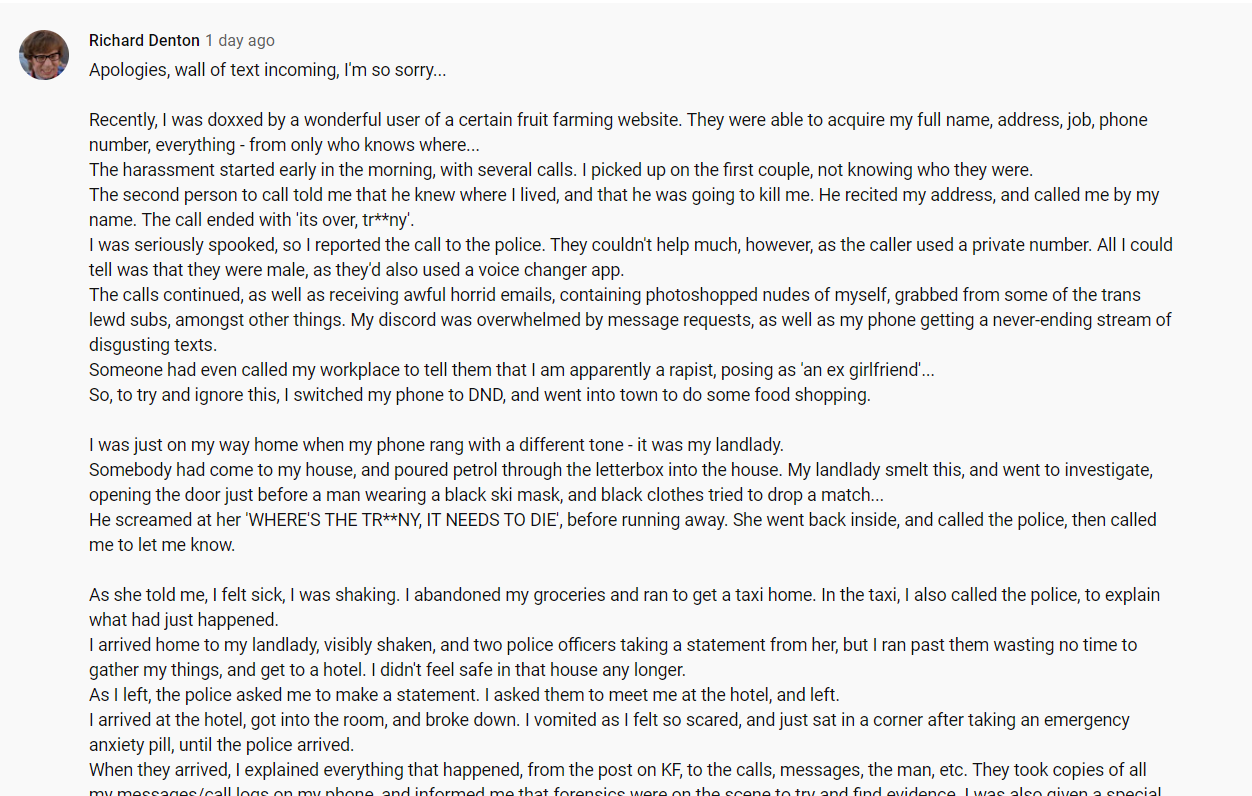This screenshot has height=796, width=1252.
Task: Click the line starting 'As I left, the police asked'
Action: (465, 695)
